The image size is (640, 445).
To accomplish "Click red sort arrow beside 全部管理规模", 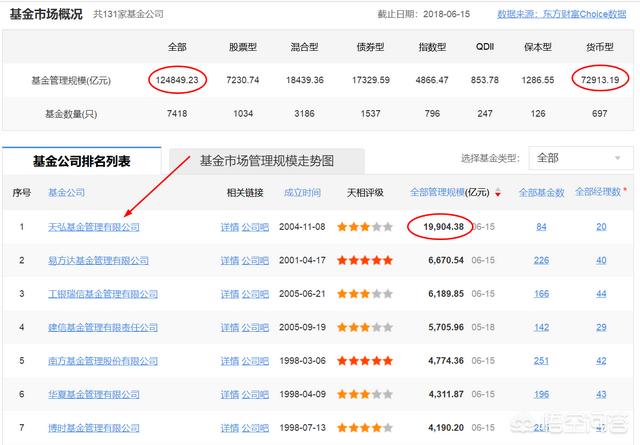I will tap(498, 193).
